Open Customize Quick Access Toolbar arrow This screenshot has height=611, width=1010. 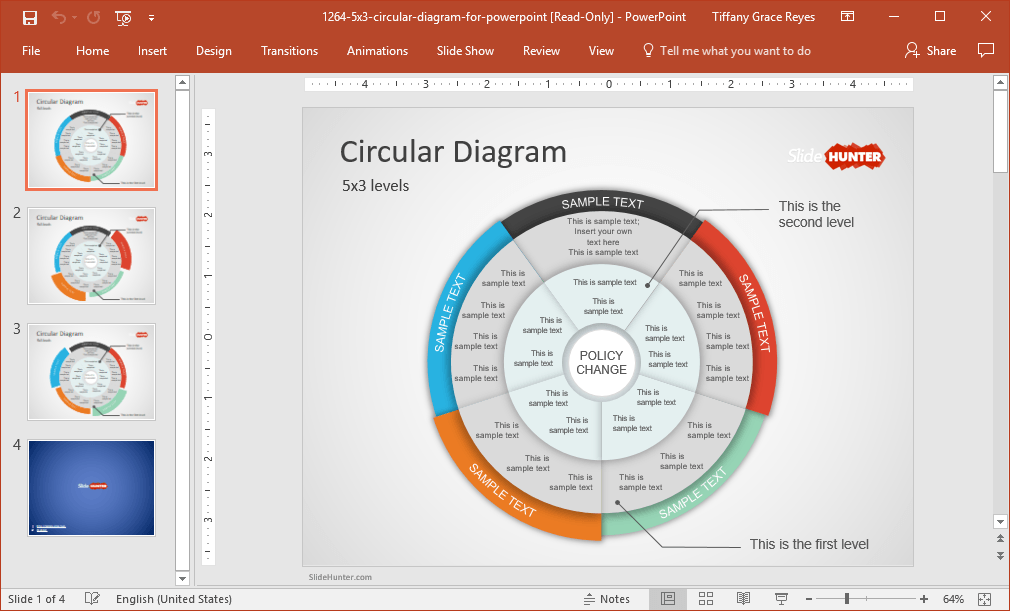pos(151,18)
